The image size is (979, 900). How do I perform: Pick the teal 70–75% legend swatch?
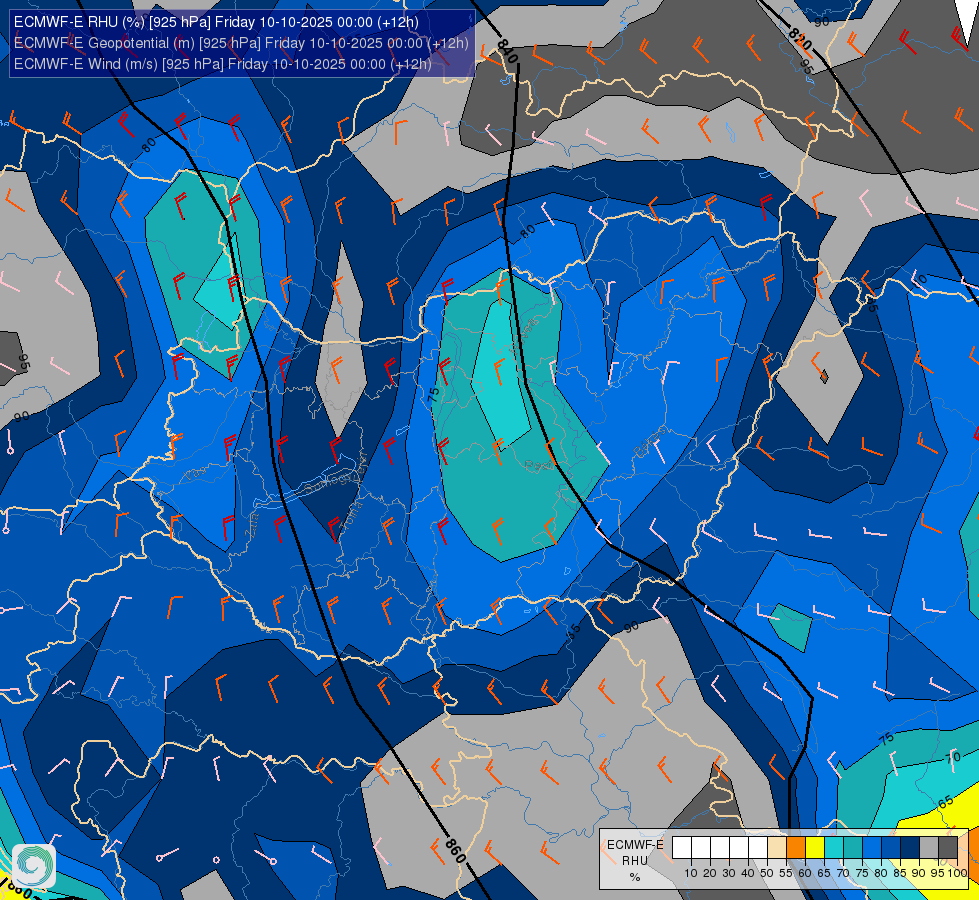coord(853,847)
